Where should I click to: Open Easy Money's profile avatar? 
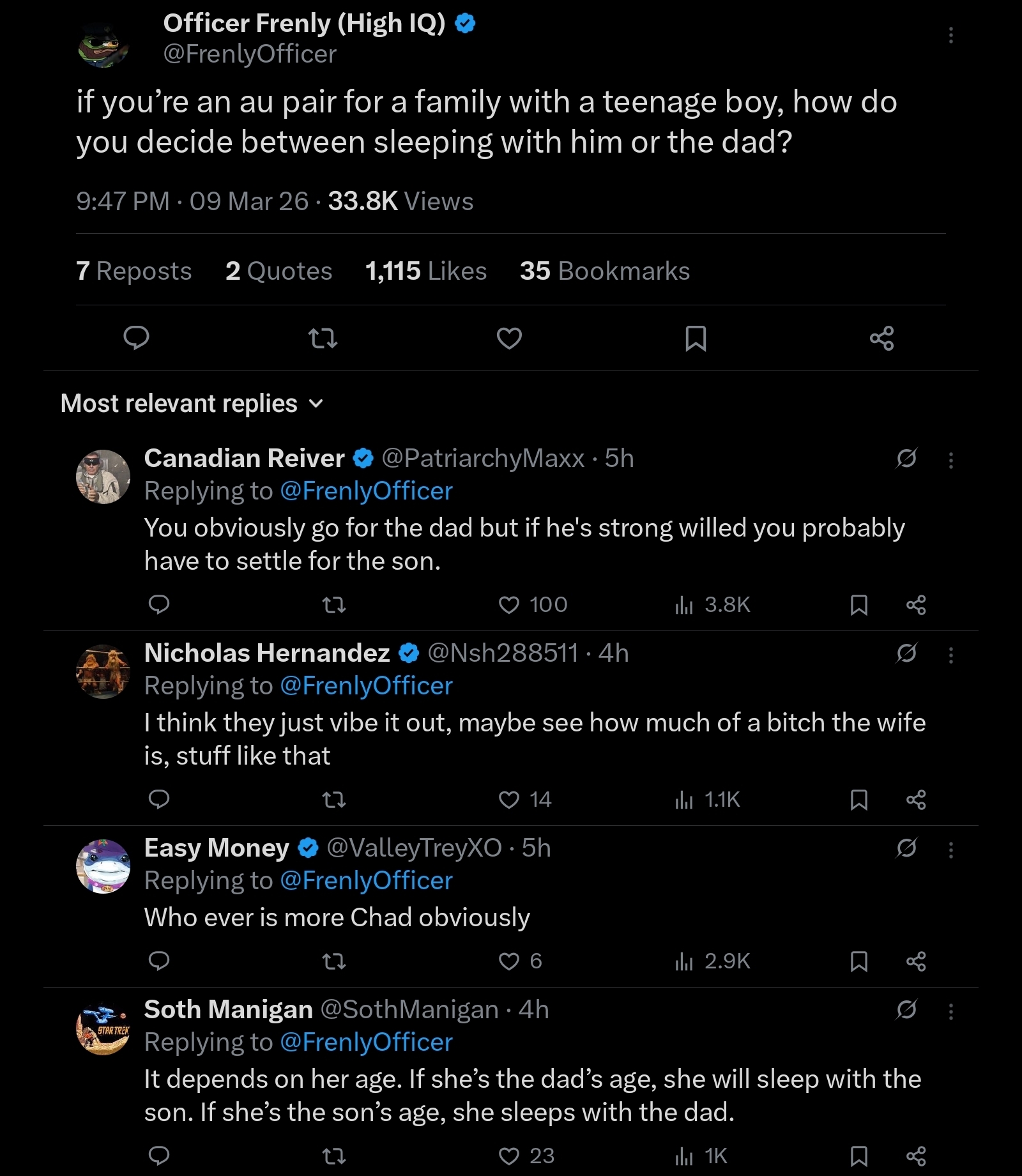(103, 866)
